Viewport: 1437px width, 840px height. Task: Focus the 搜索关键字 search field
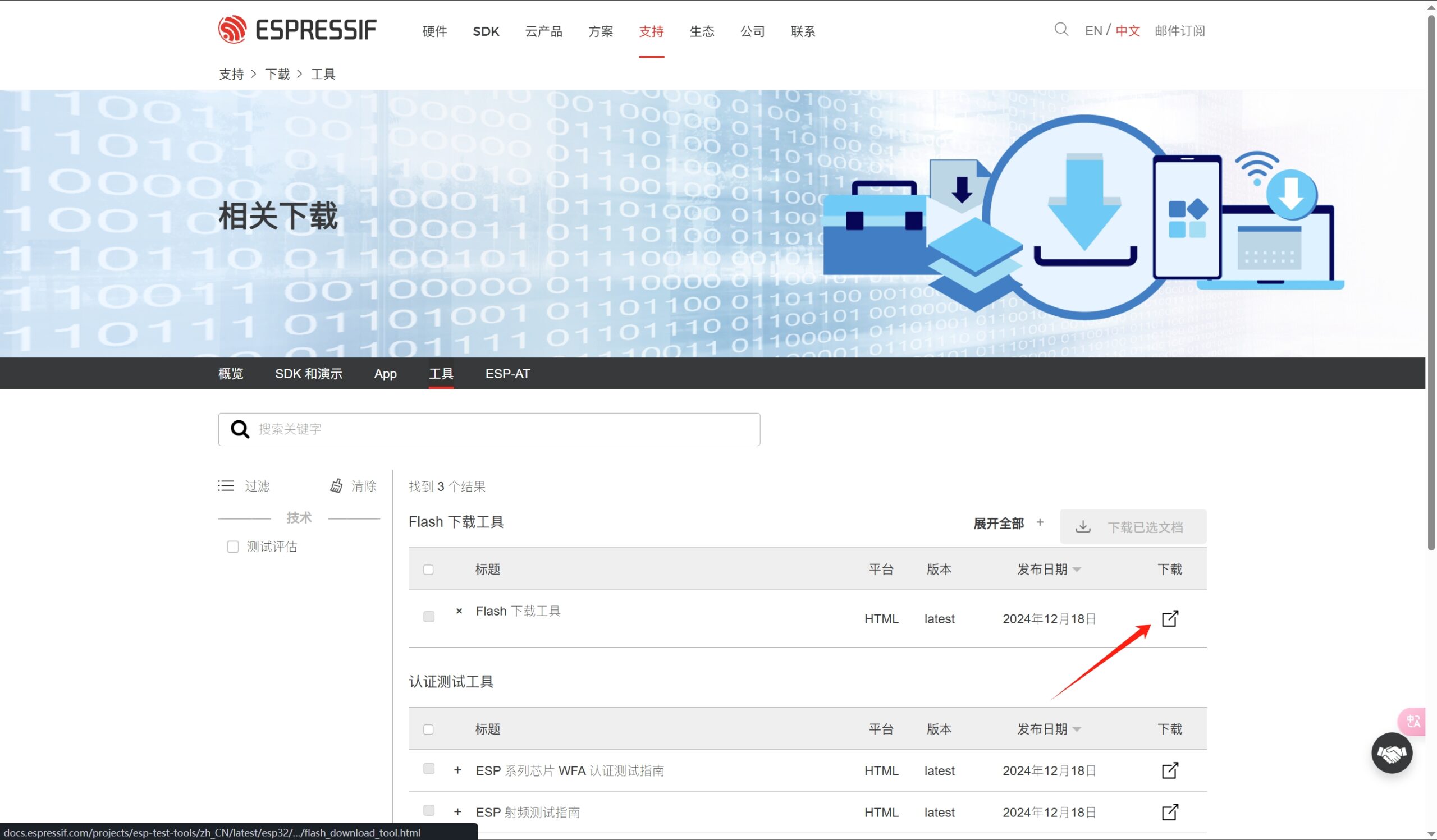click(x=489, y=429)
